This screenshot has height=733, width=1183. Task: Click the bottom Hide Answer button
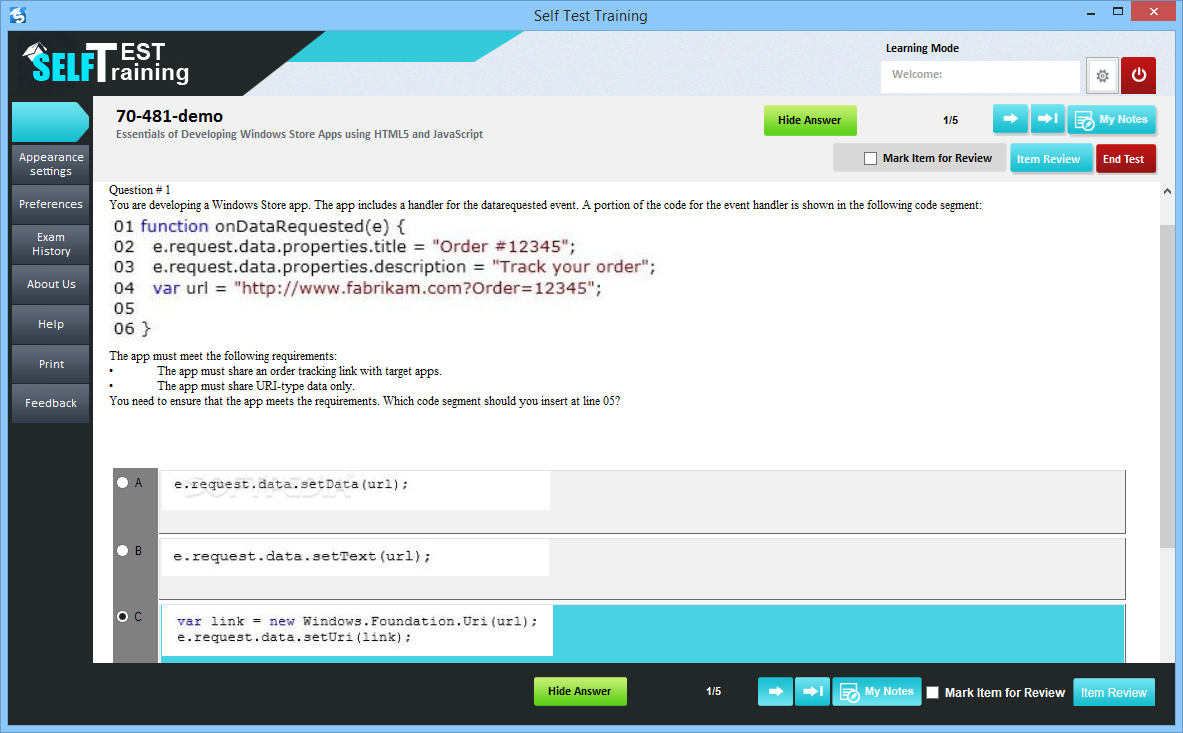pyautogui.click(x=579, y=692)
